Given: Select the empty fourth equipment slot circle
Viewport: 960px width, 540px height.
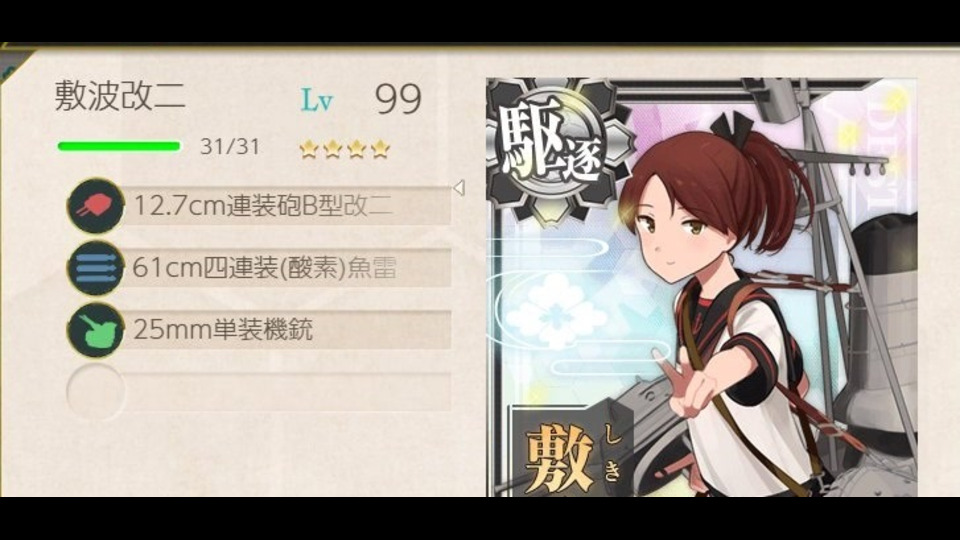Looking at the screenshot, I should tap(95, 392).
